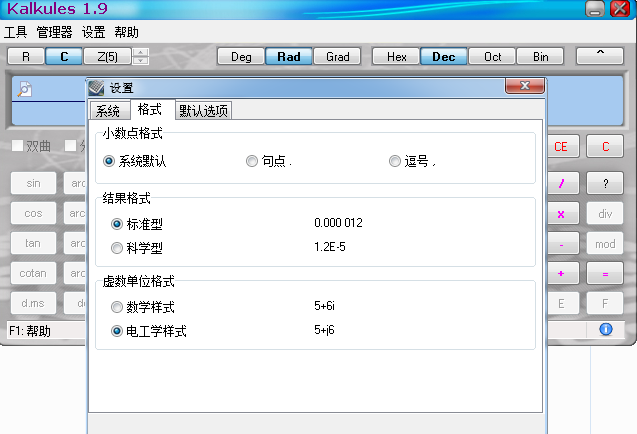Switch number base to Oct
The image size is (637, 434).
[x=492, y=56]
